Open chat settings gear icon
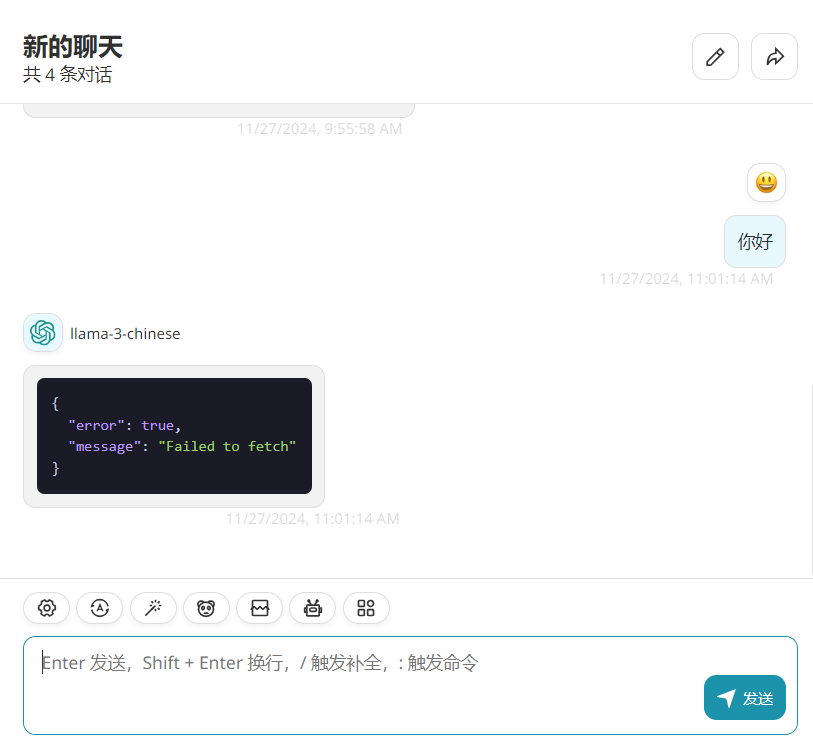The width and height of the screenshot is (813, 754). (x=46, y=608)
